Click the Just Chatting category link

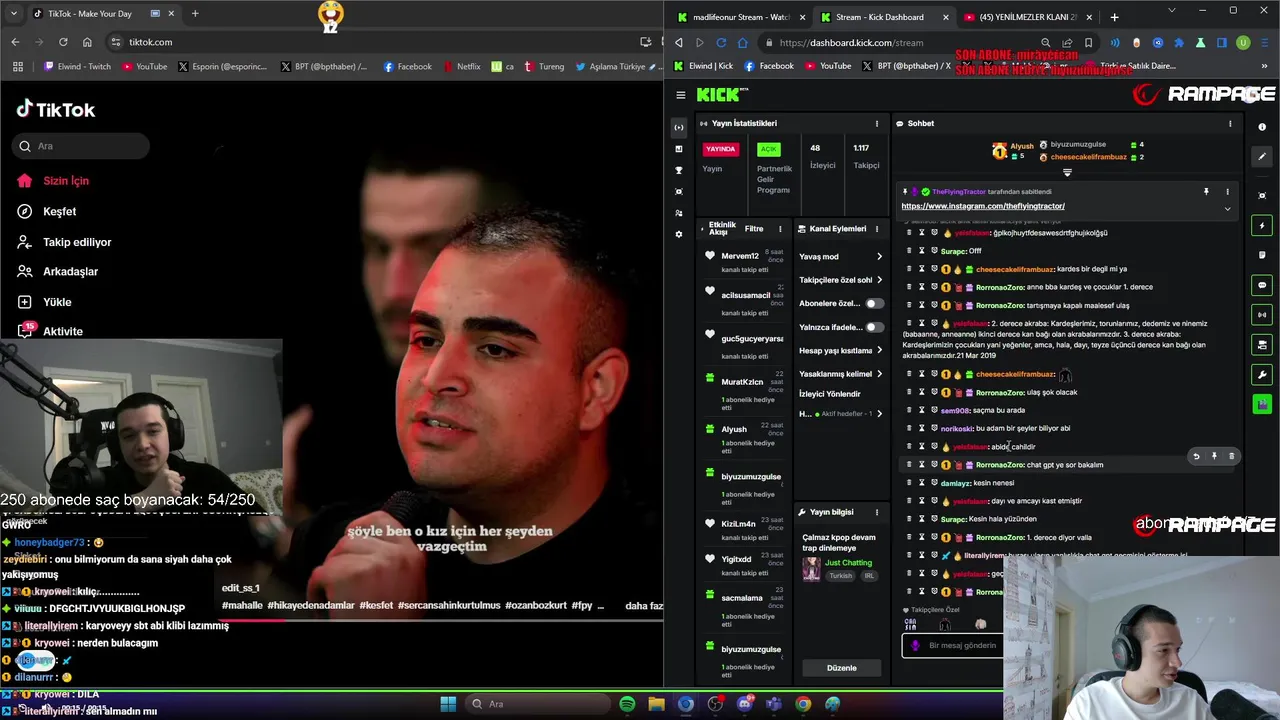[x=848, y=563]
